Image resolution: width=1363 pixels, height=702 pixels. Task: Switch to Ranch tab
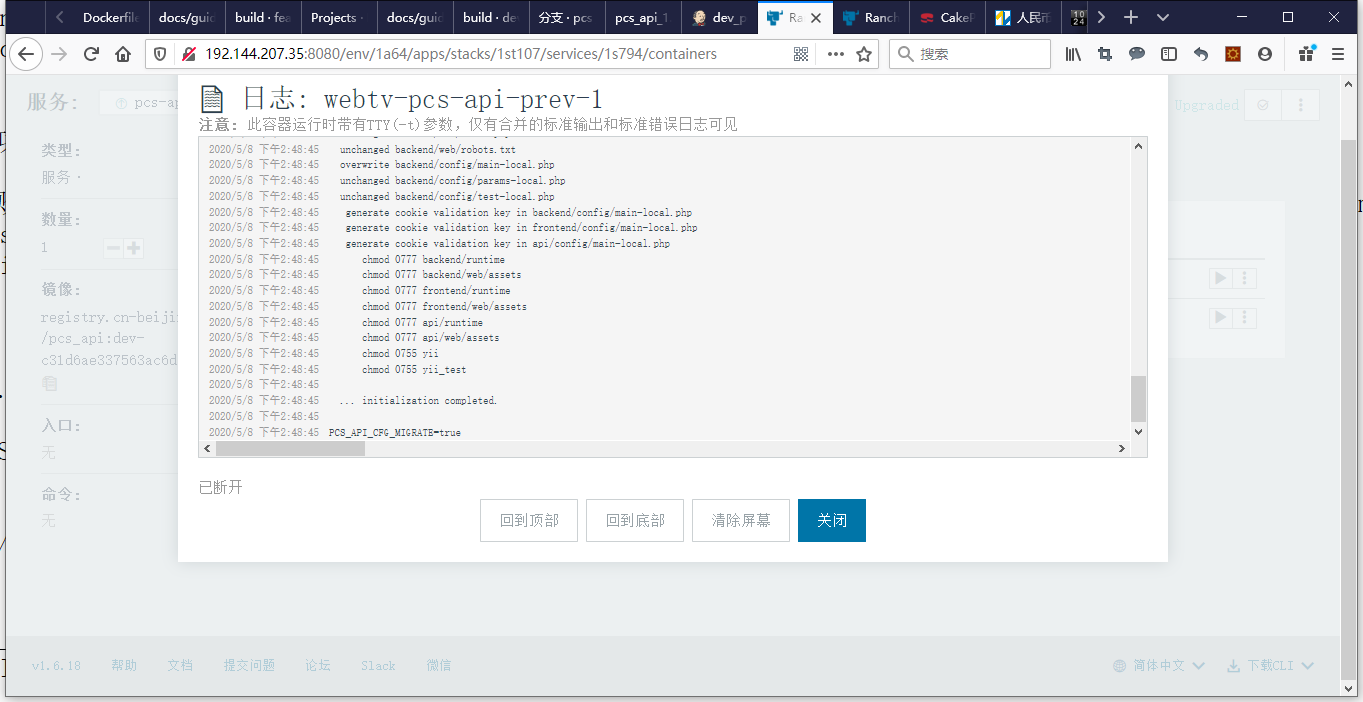(871, 17)
